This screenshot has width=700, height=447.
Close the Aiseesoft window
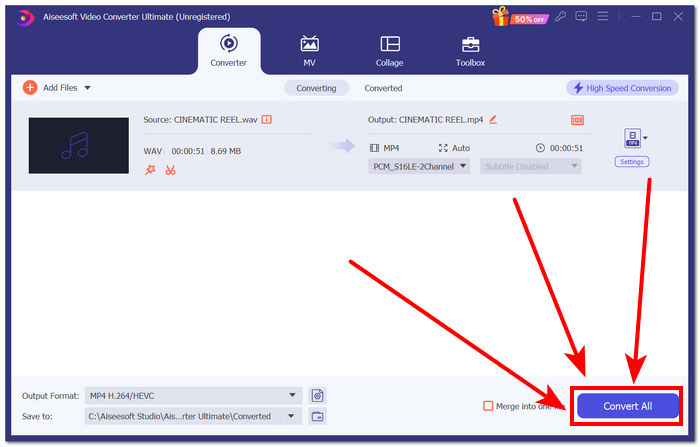pos(678,17)
